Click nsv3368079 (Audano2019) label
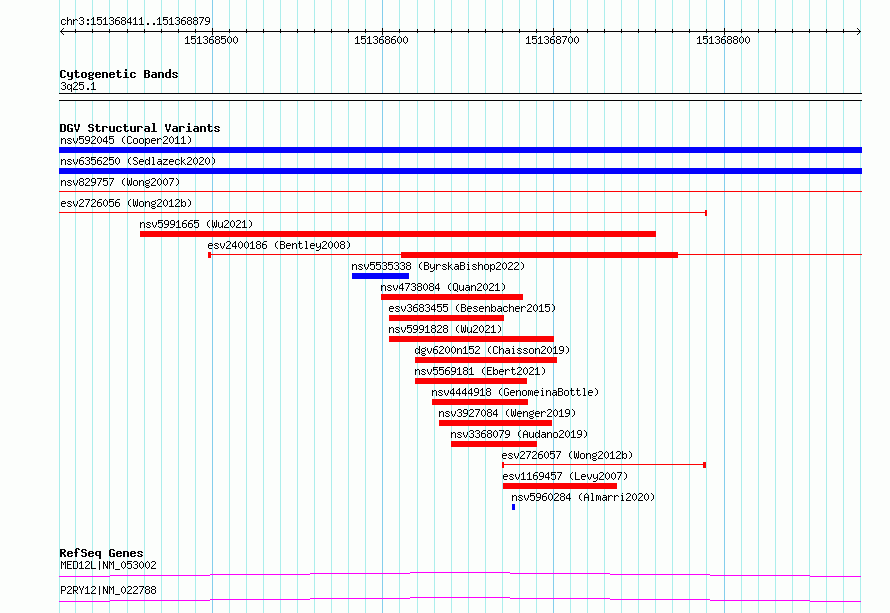Viewport: 890px width, 613px height. [519, 434]
